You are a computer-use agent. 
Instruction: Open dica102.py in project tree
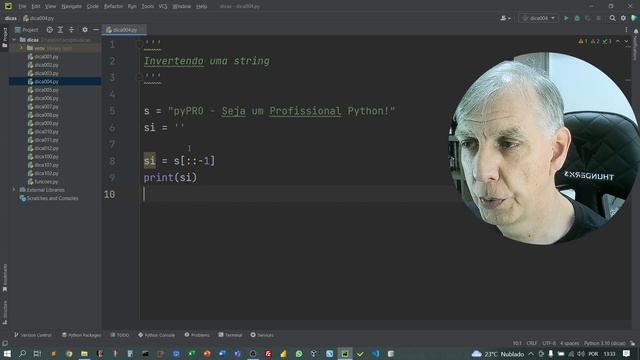point(43,173)
